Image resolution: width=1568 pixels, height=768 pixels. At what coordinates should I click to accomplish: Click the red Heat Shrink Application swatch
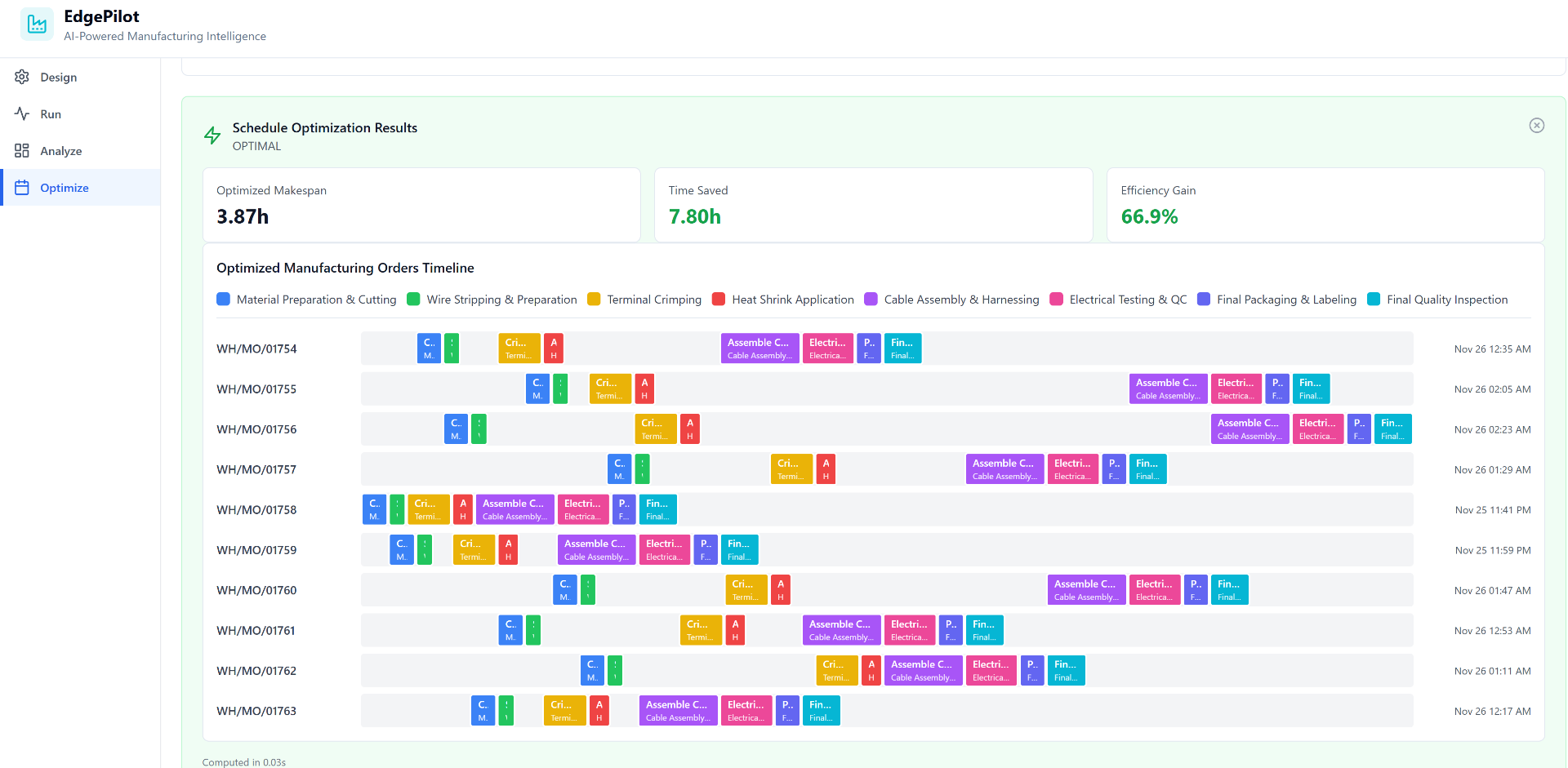click(719, 299)
